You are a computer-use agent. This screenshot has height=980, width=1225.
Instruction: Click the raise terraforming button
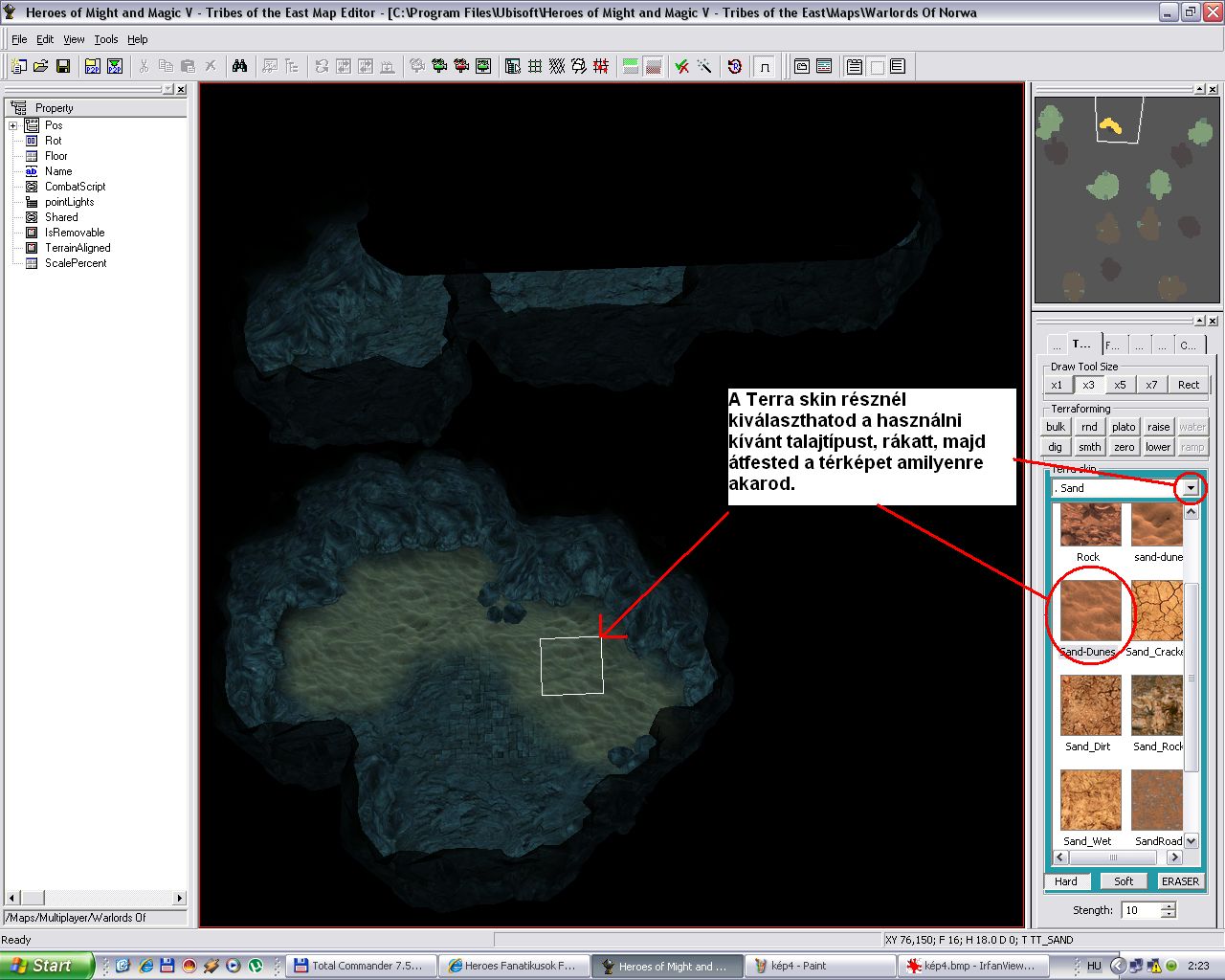tap(1158, 427)
